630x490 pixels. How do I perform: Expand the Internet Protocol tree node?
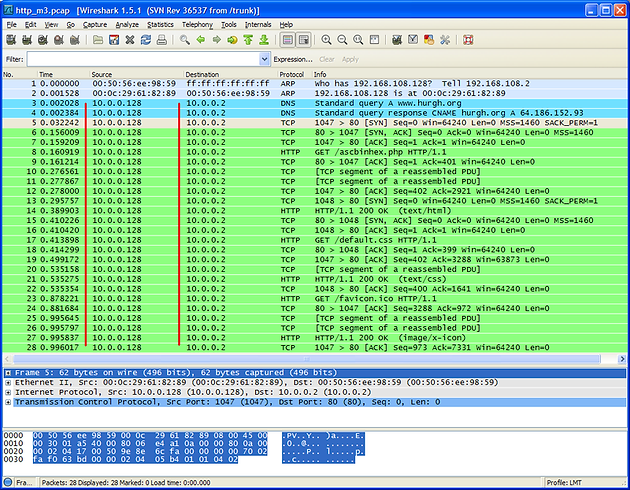8,392
